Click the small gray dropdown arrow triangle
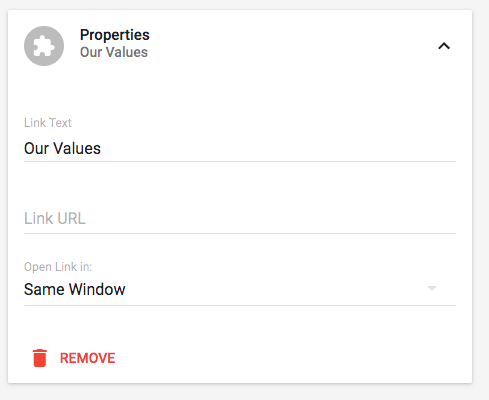 [432, 288]
